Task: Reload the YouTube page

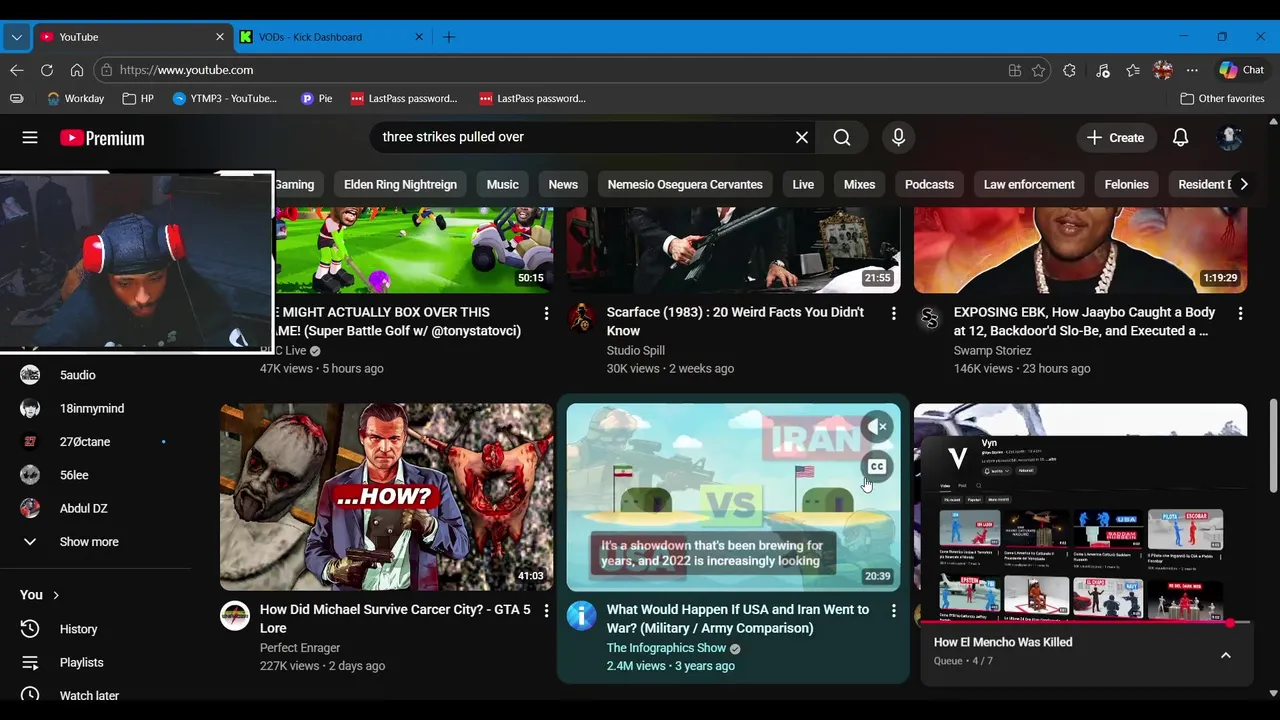Action: (x=47, y=70)
